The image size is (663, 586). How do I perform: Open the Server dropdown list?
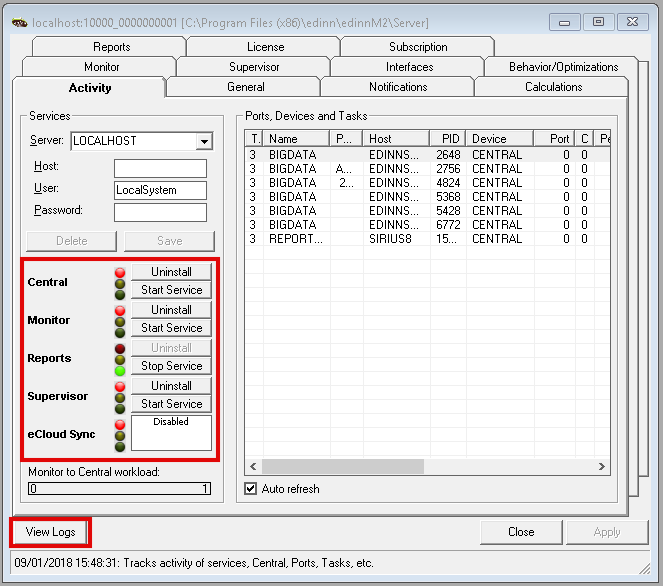click(204, 142)
